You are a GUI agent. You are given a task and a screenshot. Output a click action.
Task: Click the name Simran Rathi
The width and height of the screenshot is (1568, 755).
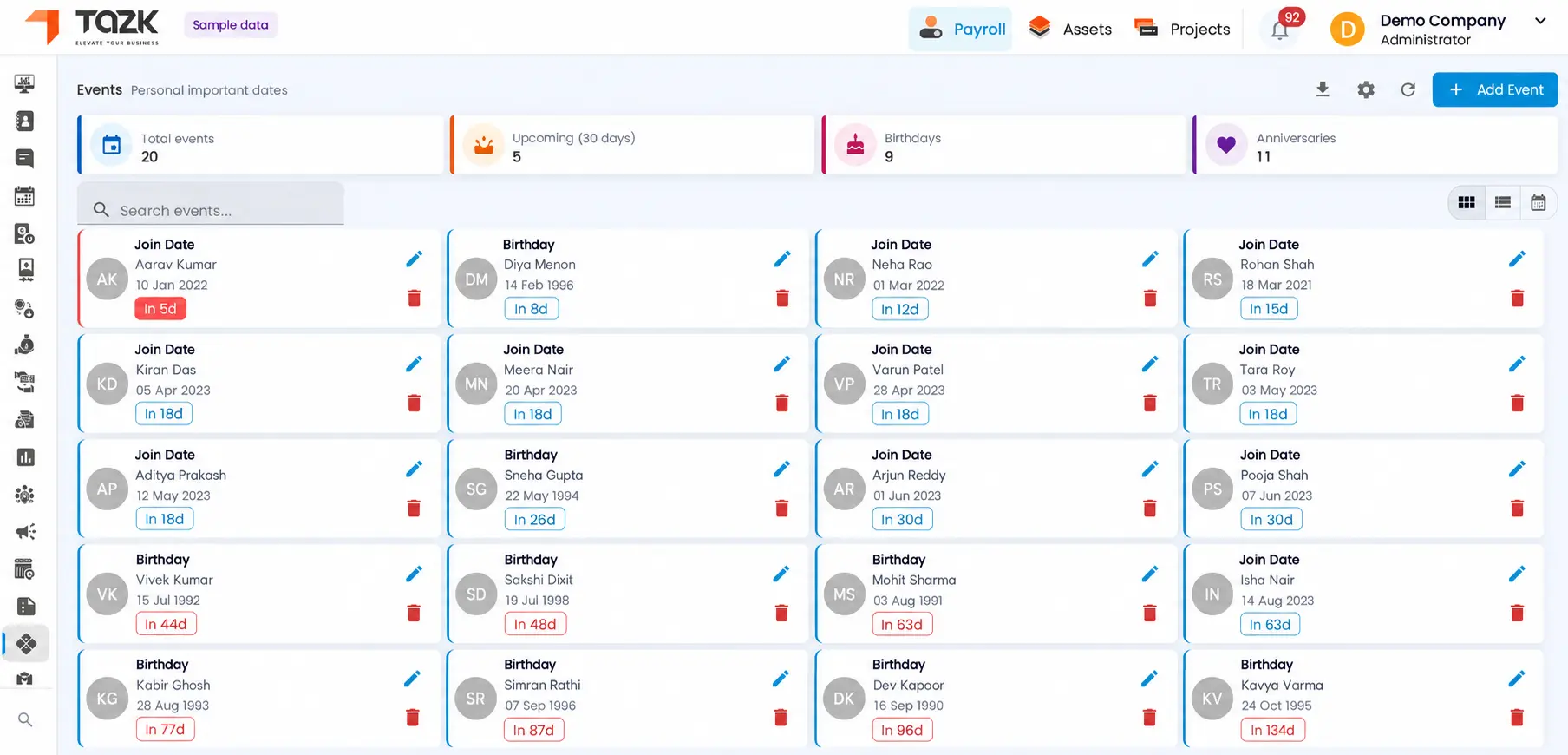pos(543,685)
